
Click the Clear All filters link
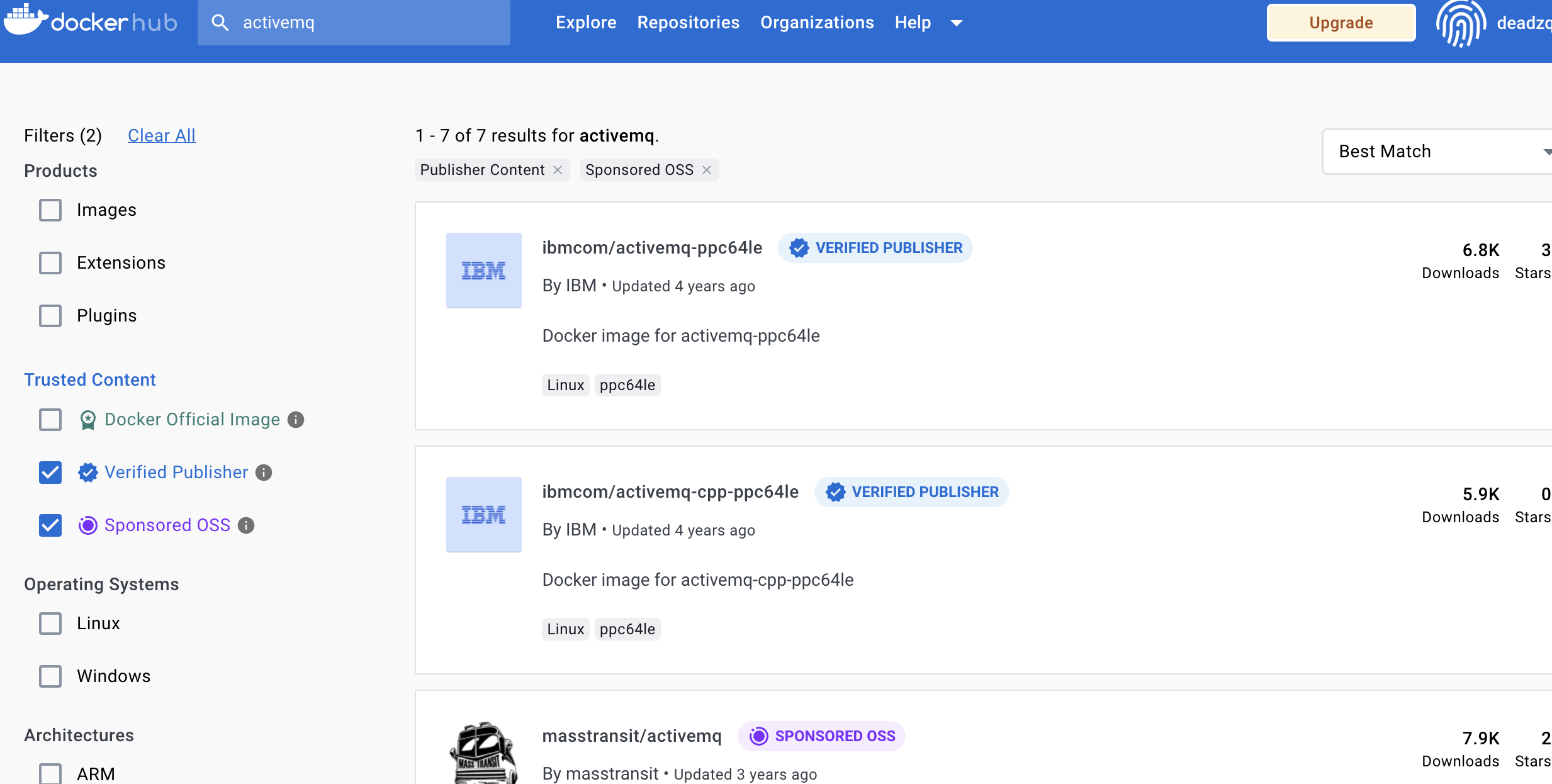pyautogui.click(x=161, y=135)
